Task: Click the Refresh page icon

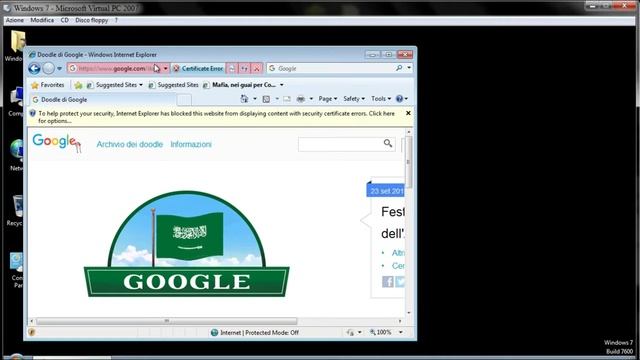Action: pos(244,69)
